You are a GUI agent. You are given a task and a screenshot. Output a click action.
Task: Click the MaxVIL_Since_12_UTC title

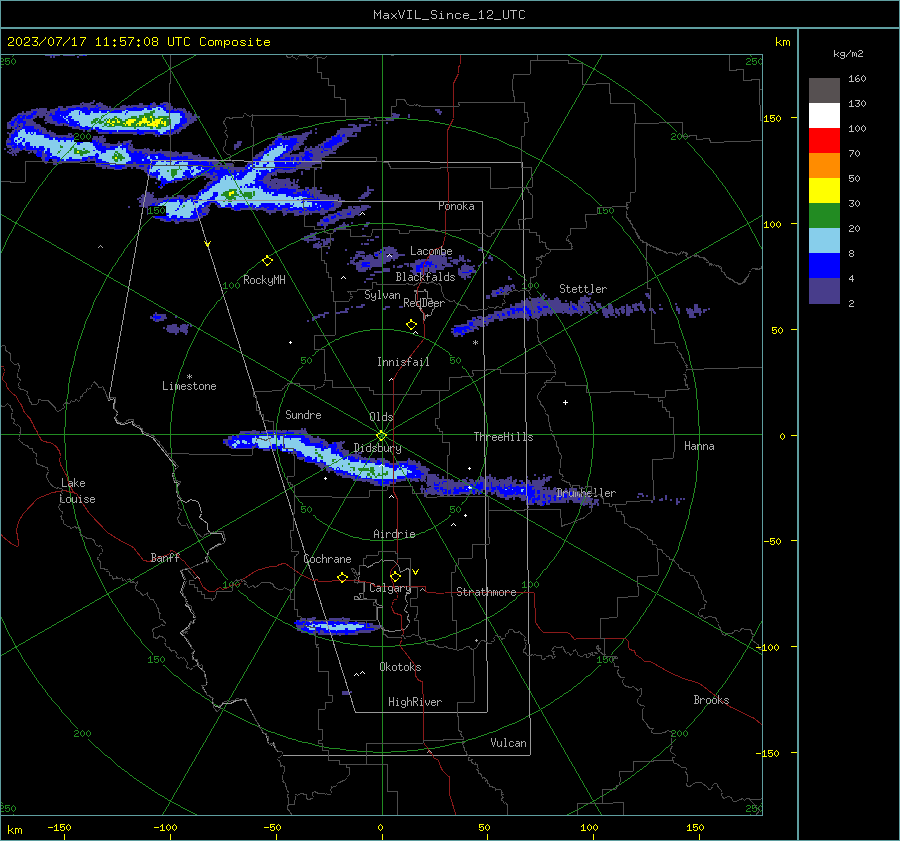click(x=449, y=15)
